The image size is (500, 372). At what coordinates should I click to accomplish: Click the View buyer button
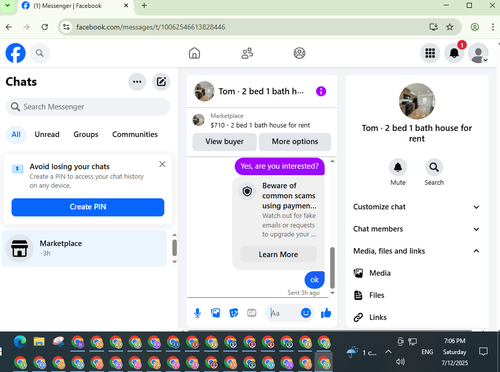(224, 142)
